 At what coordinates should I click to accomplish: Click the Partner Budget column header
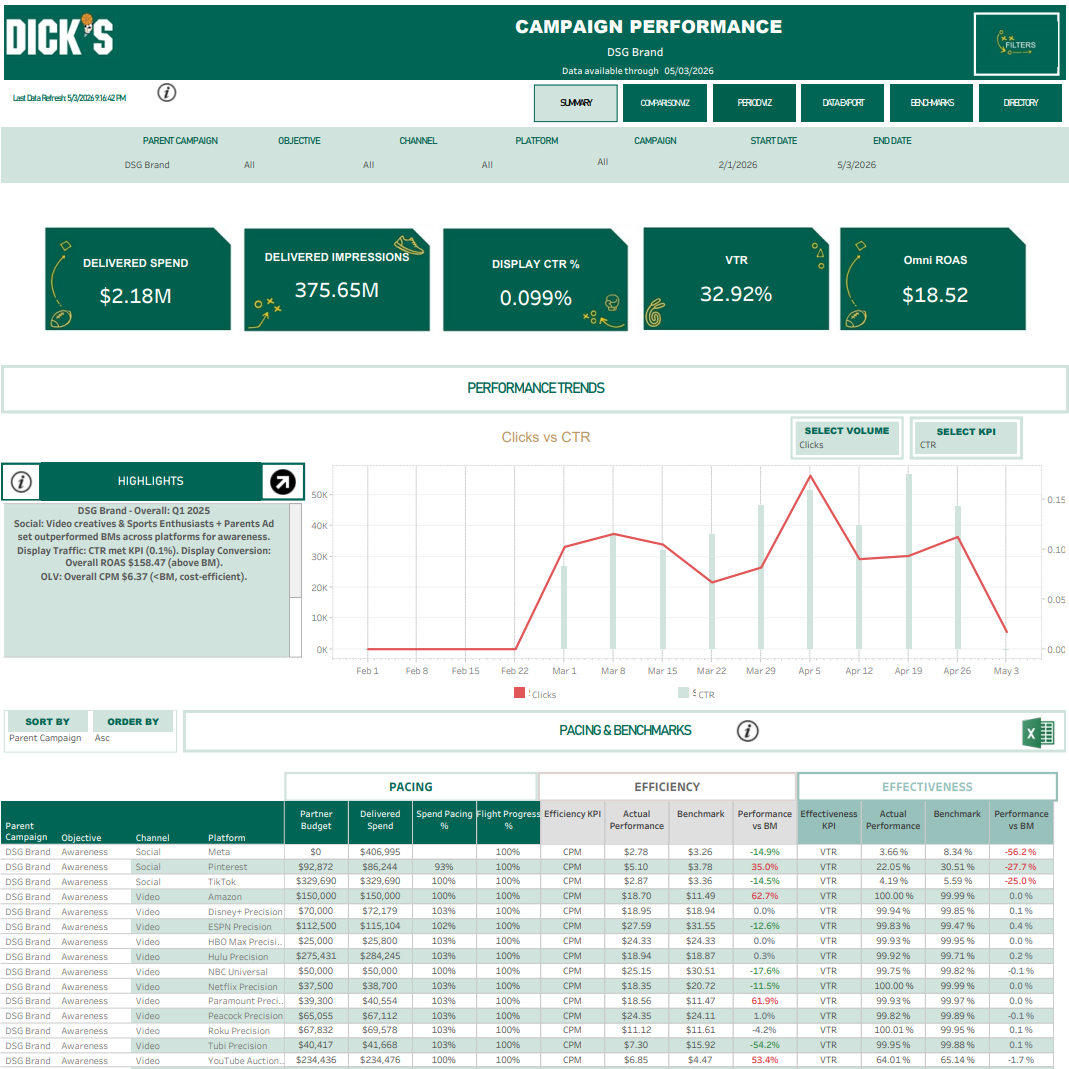[x=316, y=820]
